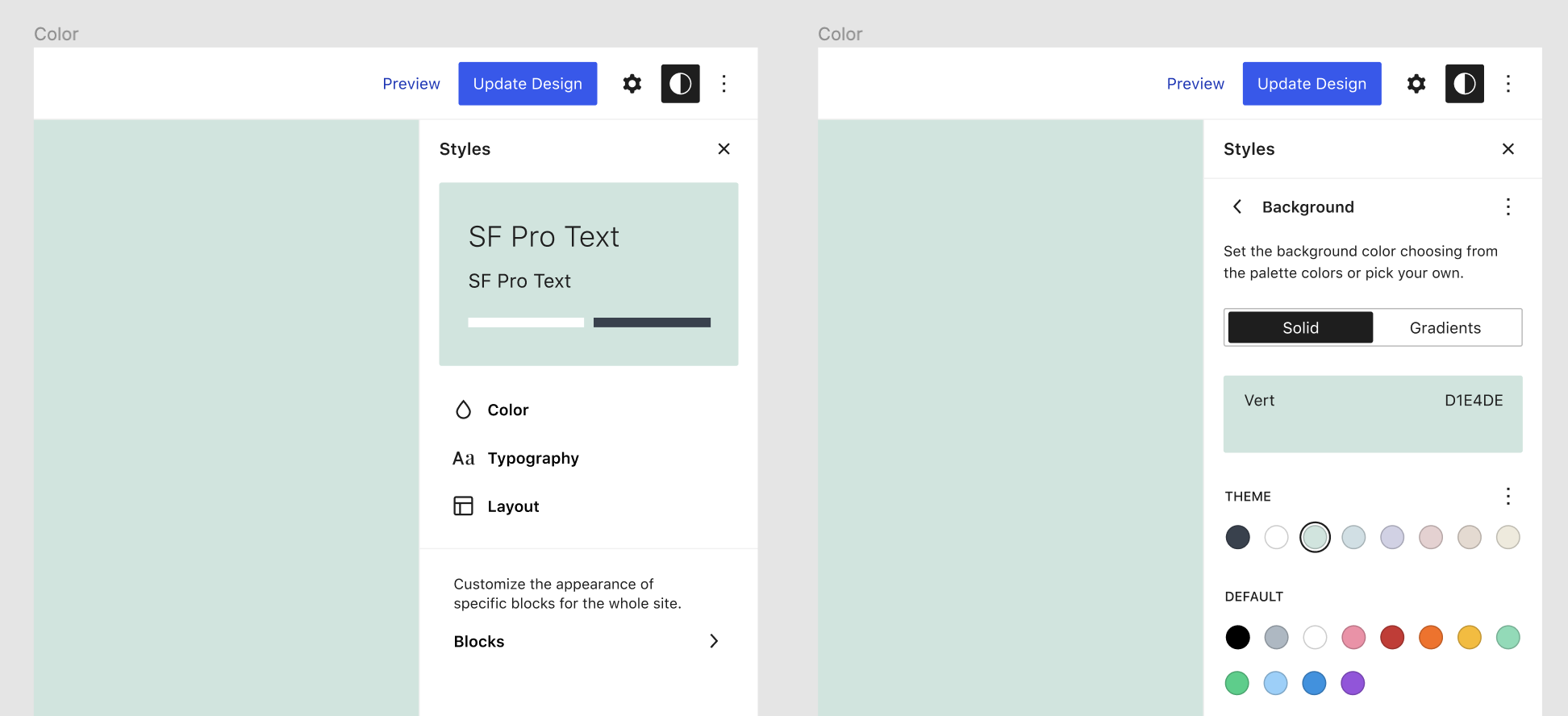Screen dimensions: 1568x716
Task: Select the light blue-gray theme swatch
Action: point(1353,537)
